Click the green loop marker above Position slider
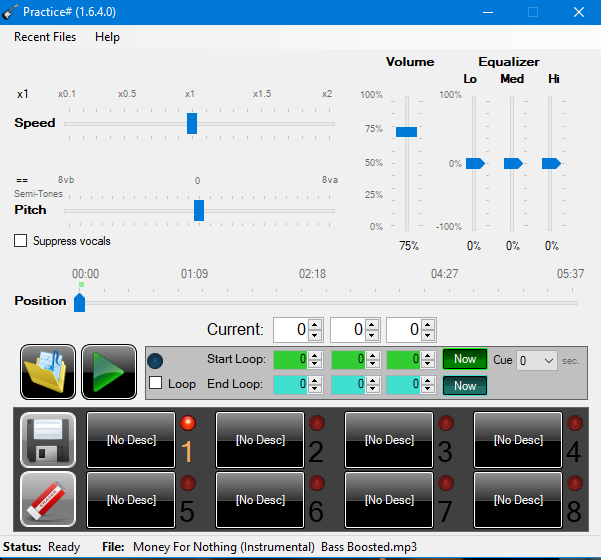Screen dimensions: 601x560 [x=81, y=284]
